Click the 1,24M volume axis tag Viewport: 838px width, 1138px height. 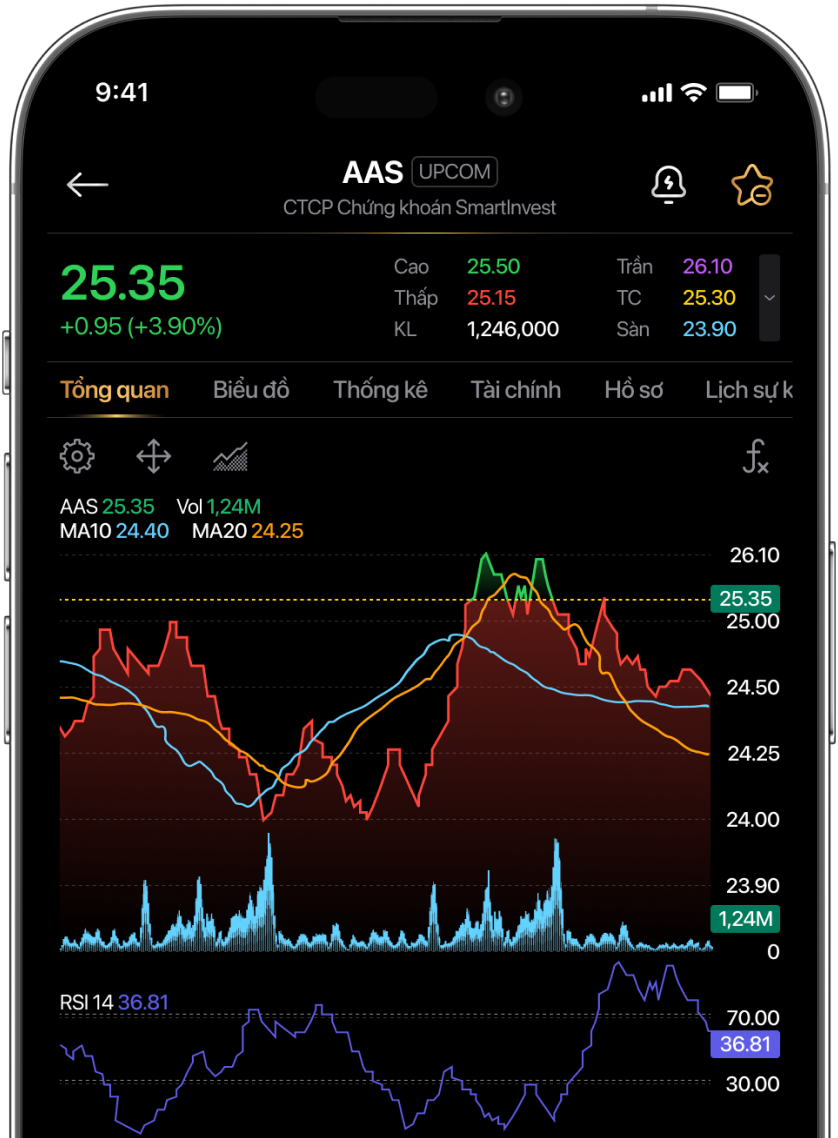tap(745, 919)
